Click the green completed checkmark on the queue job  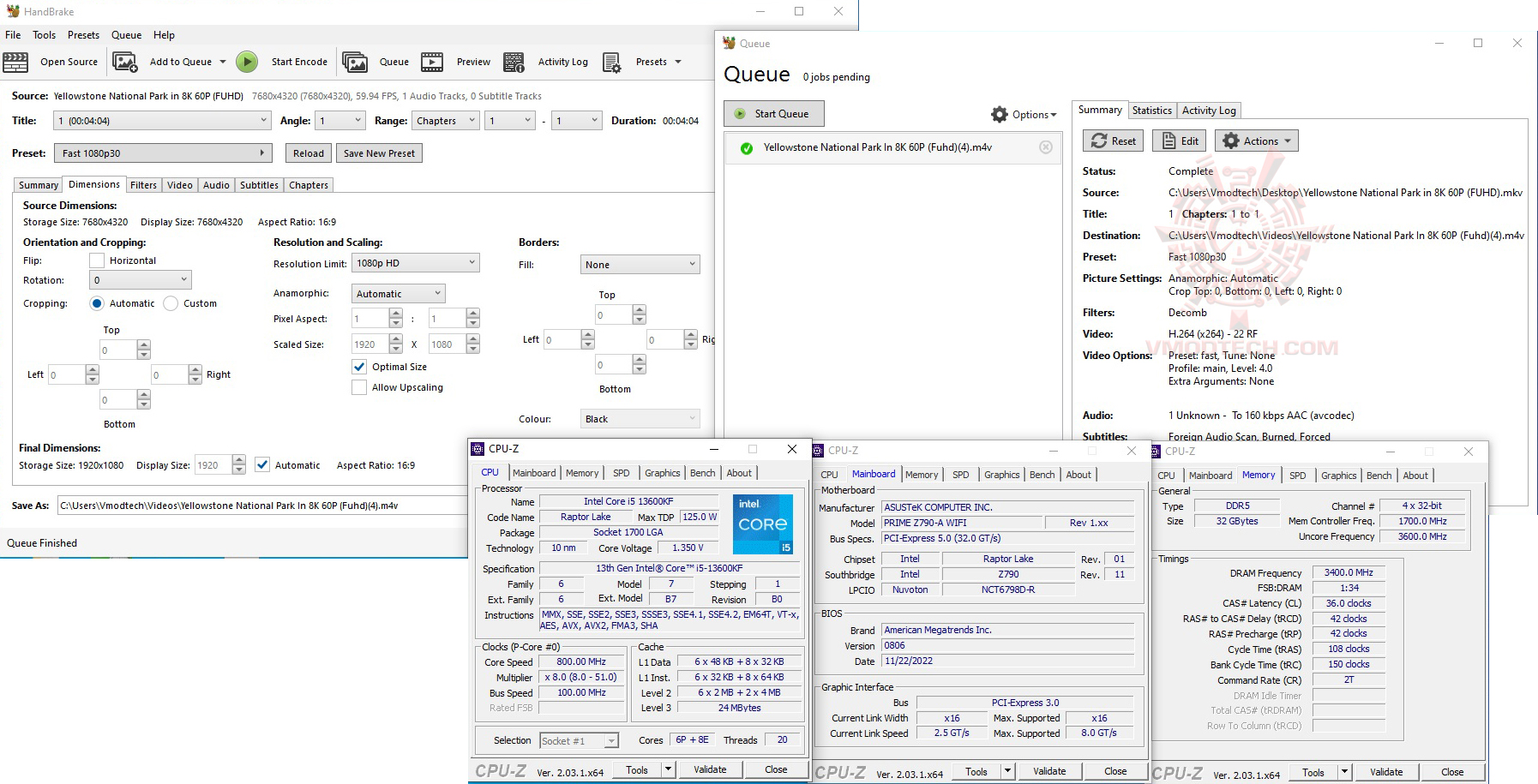click(x=747, y=148)
